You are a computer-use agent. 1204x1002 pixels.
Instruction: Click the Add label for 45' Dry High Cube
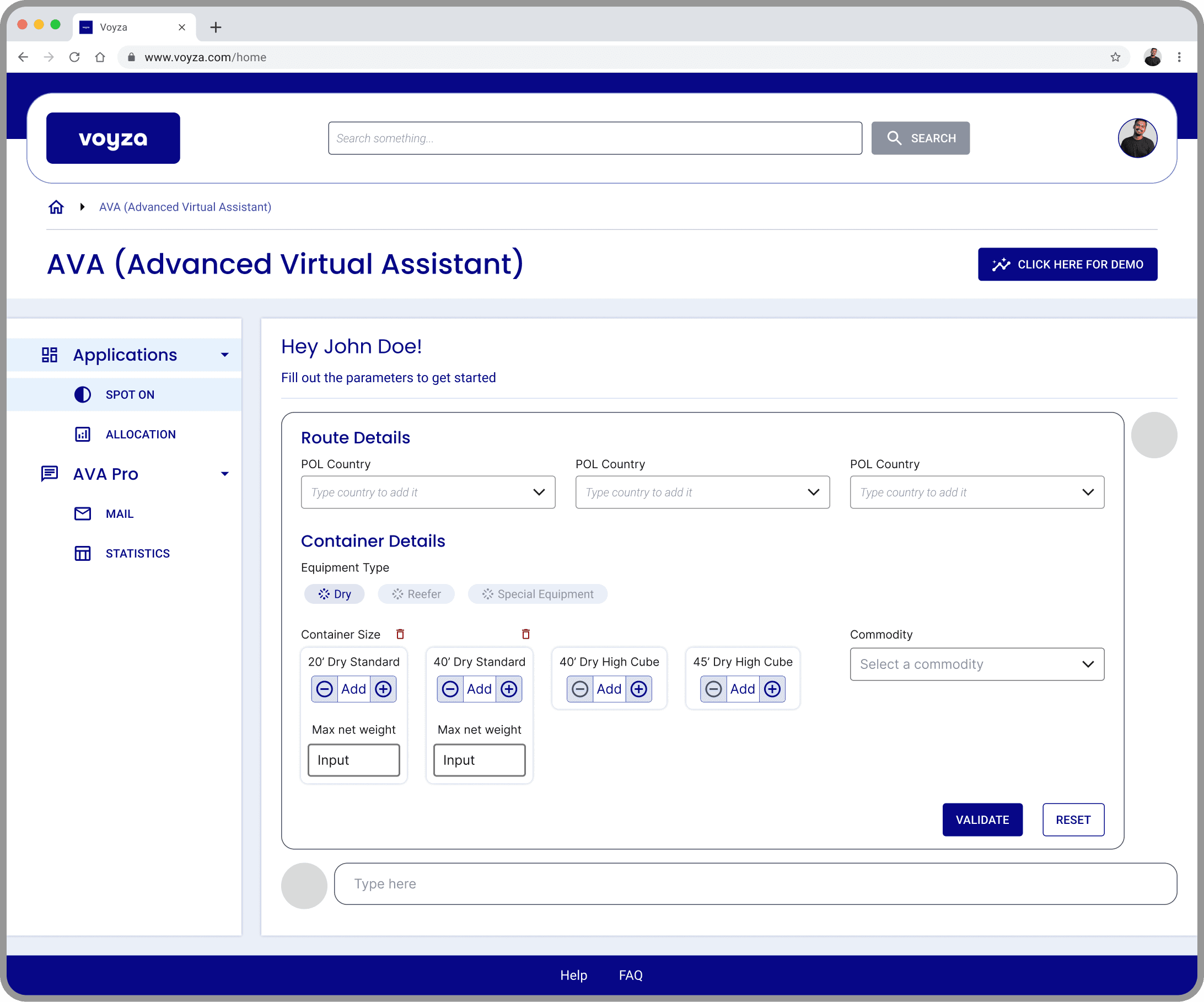(x=743, y=689)
